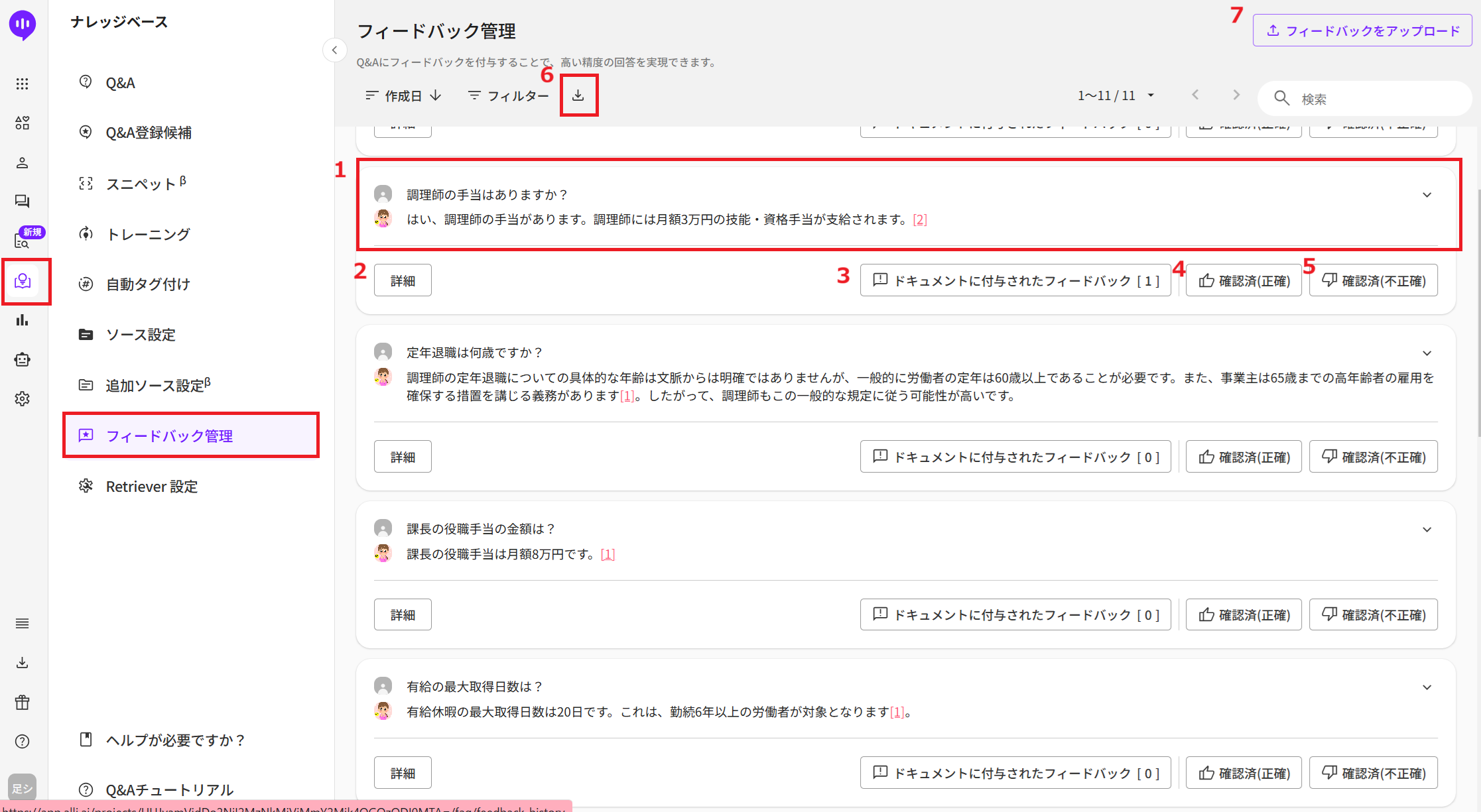This screenshot has width=1481, height=812.
Task: Open the settings gear in left rail
Action: pos(23,398)
